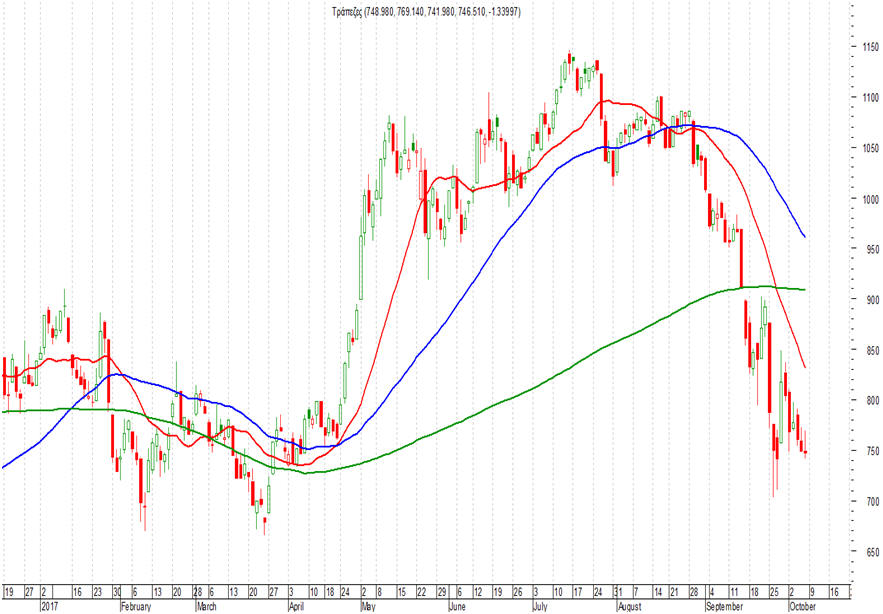Click the 2017 year label
This screenshot has height=614, width=883.
(x=49, y=607)
